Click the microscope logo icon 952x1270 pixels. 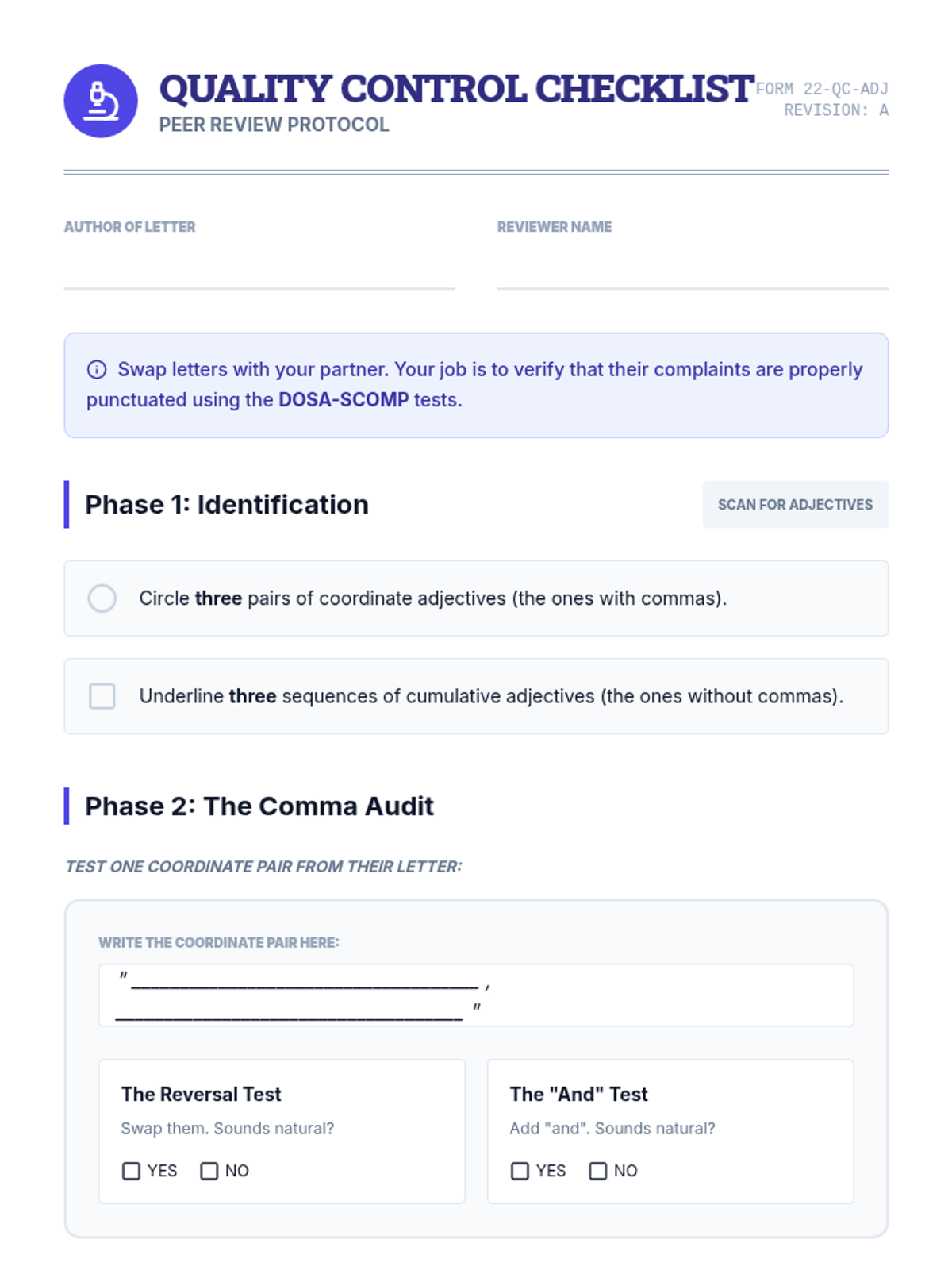point(101,101)
